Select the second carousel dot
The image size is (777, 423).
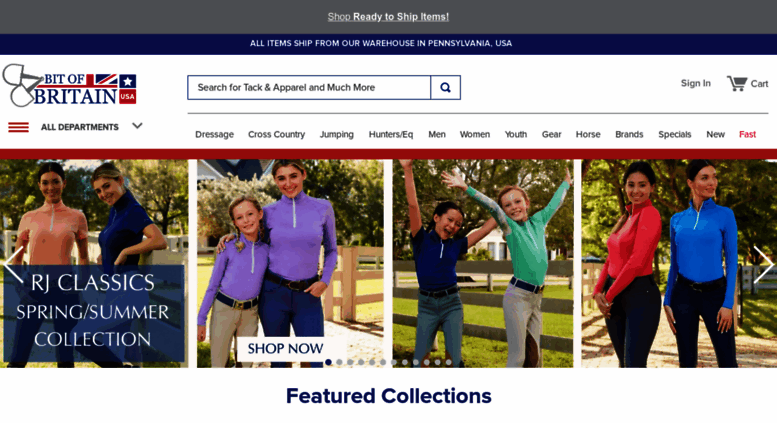[339, 362]
